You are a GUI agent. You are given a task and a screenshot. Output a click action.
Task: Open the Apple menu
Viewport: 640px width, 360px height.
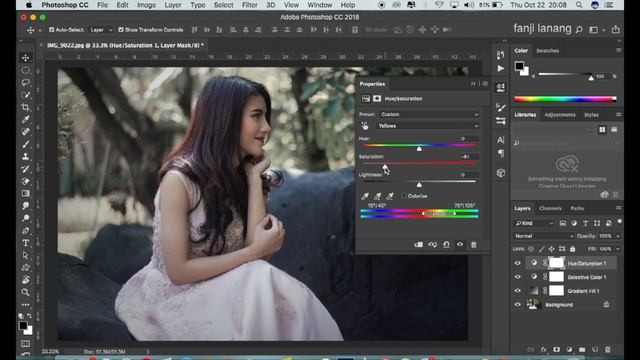click(x=29, y=5)
